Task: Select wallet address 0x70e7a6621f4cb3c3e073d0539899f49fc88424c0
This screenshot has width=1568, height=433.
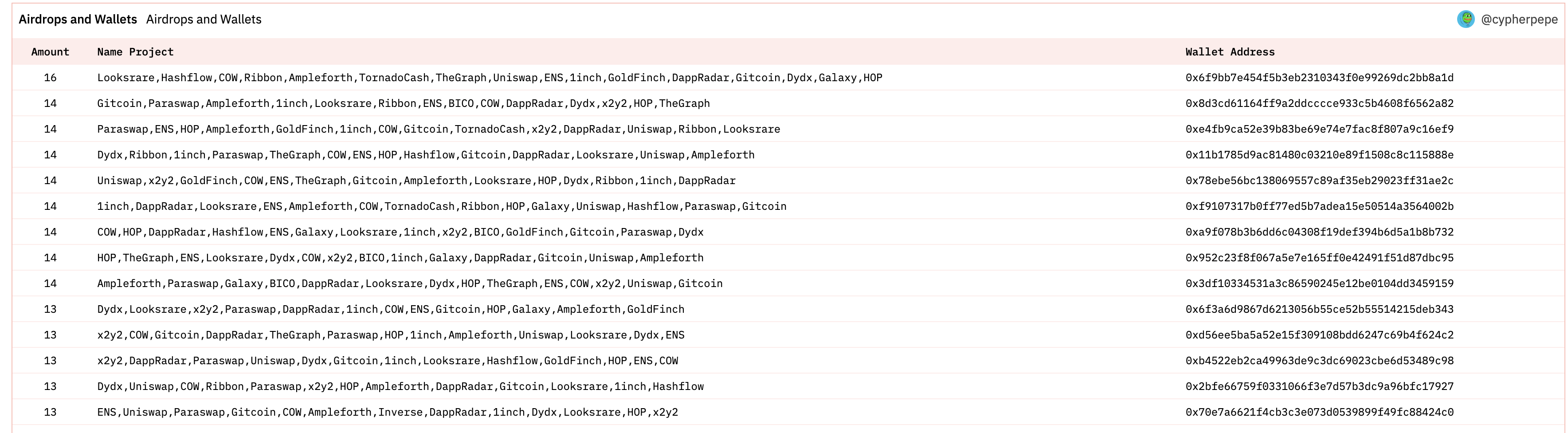Action: [x=1320, y=412]
